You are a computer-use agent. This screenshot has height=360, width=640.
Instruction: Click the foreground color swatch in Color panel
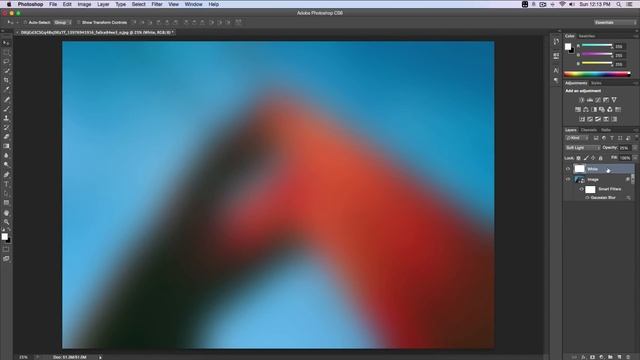coord(568,47)
